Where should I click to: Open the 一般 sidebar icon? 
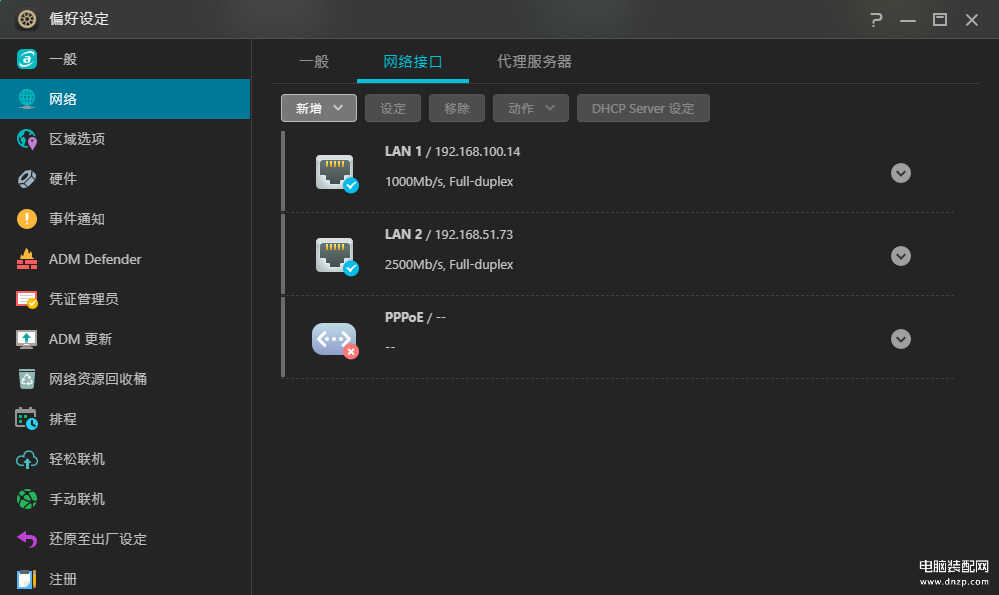click(x=27, y=59)
